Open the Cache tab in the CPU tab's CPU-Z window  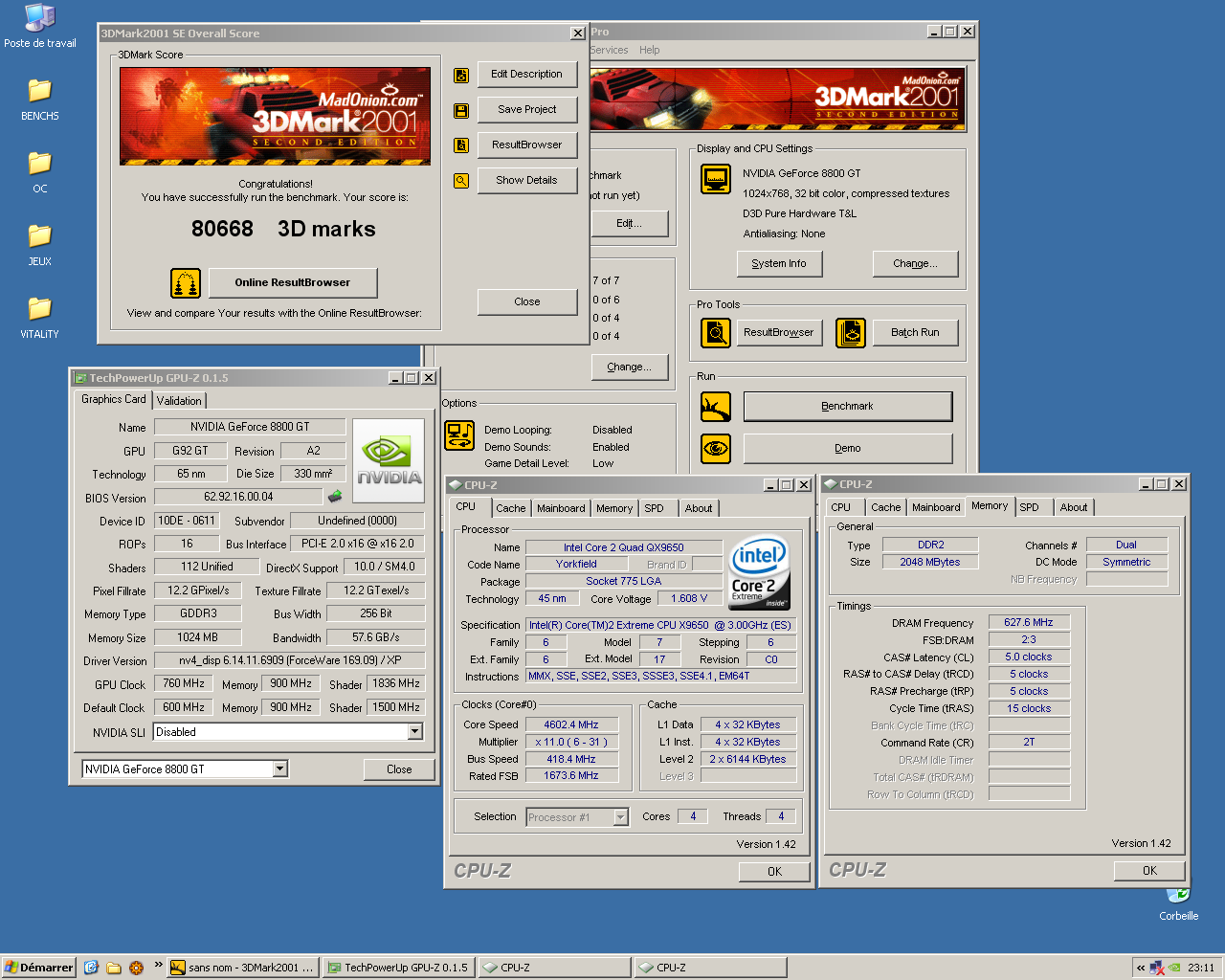(x=510, y=508)
